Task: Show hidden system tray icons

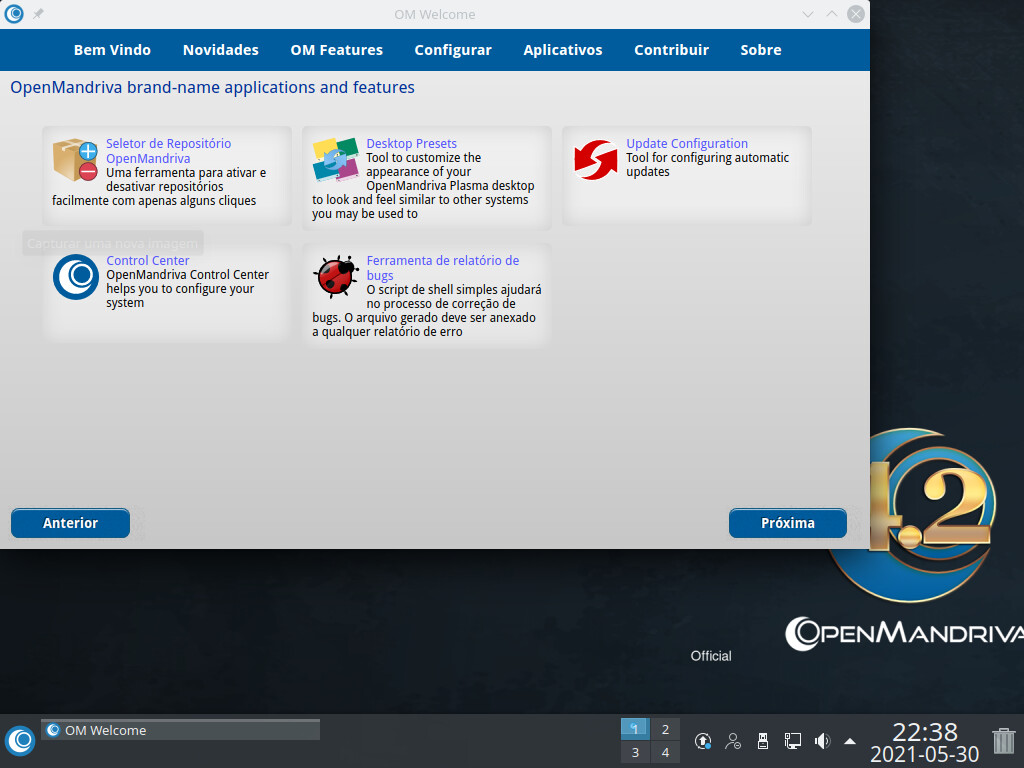Action: coord(850,741)
